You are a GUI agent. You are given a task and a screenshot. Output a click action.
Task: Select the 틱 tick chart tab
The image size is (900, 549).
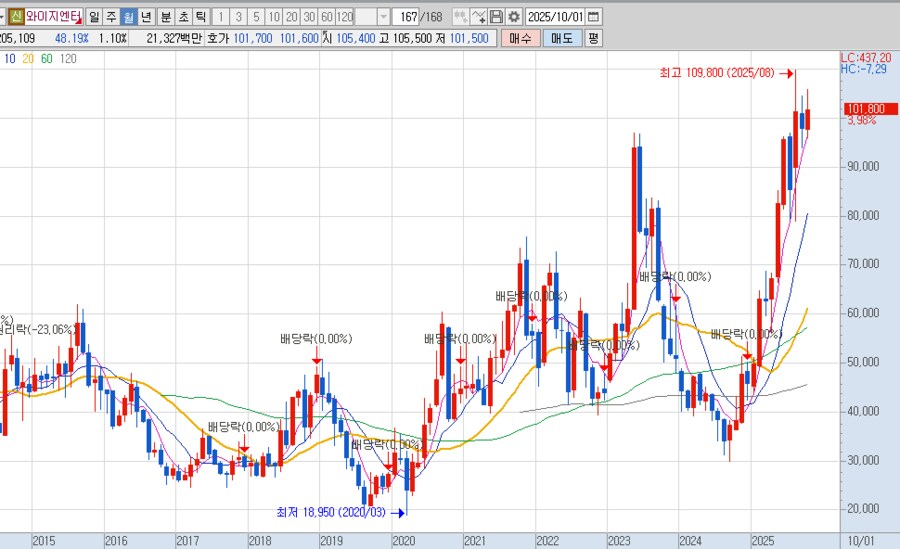(x=201, y=17)
